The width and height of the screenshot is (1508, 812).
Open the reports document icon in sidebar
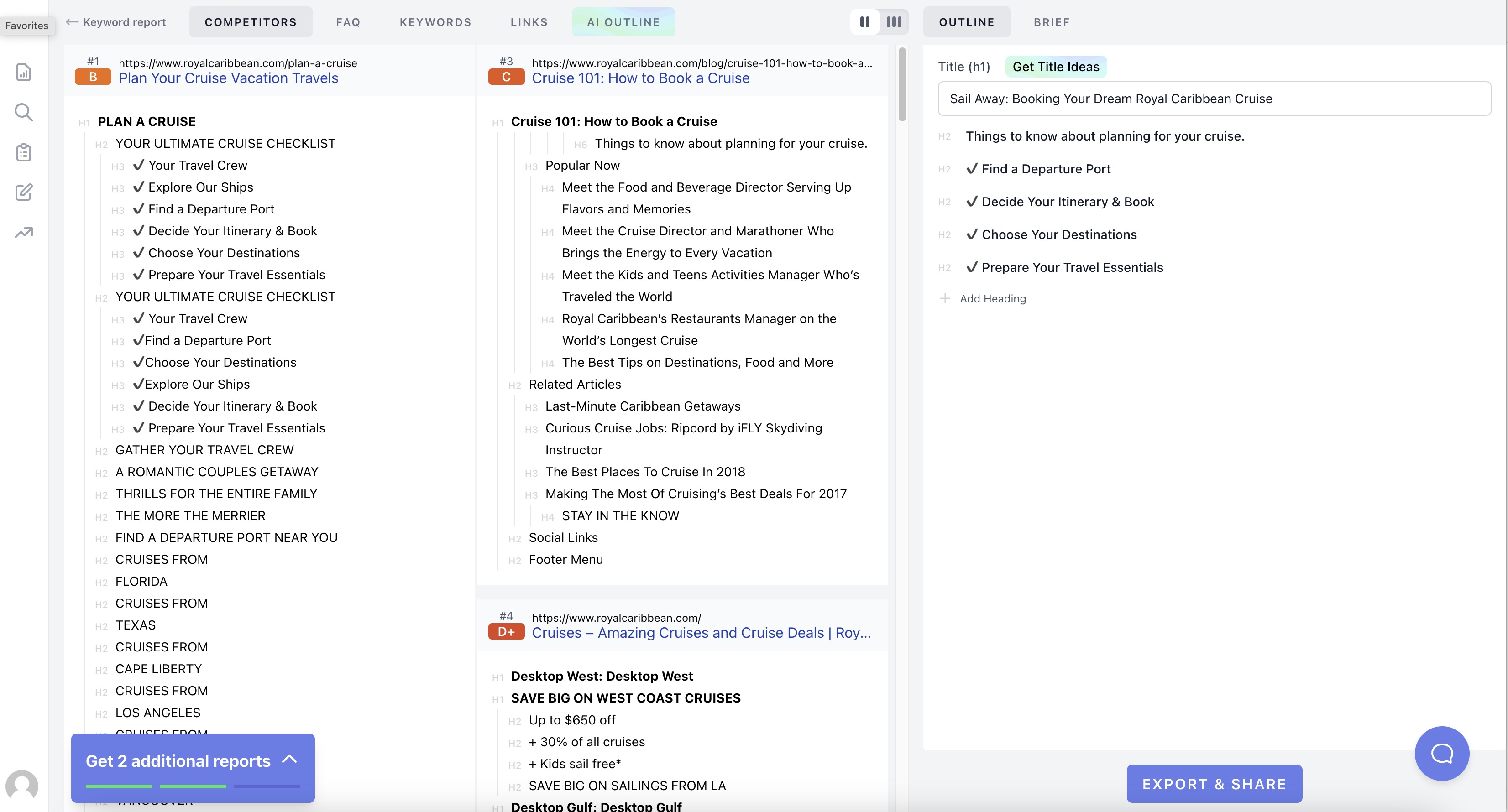point(23,72)
